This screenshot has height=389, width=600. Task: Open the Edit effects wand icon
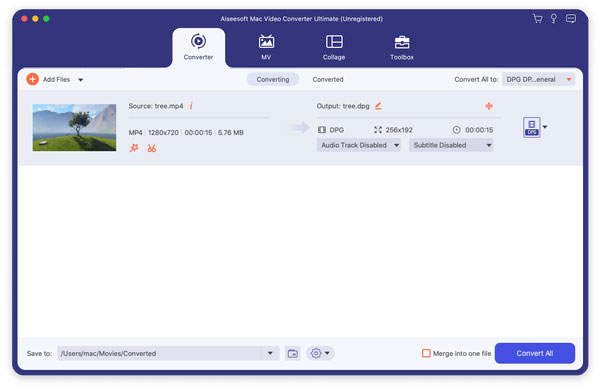[134, 148]
